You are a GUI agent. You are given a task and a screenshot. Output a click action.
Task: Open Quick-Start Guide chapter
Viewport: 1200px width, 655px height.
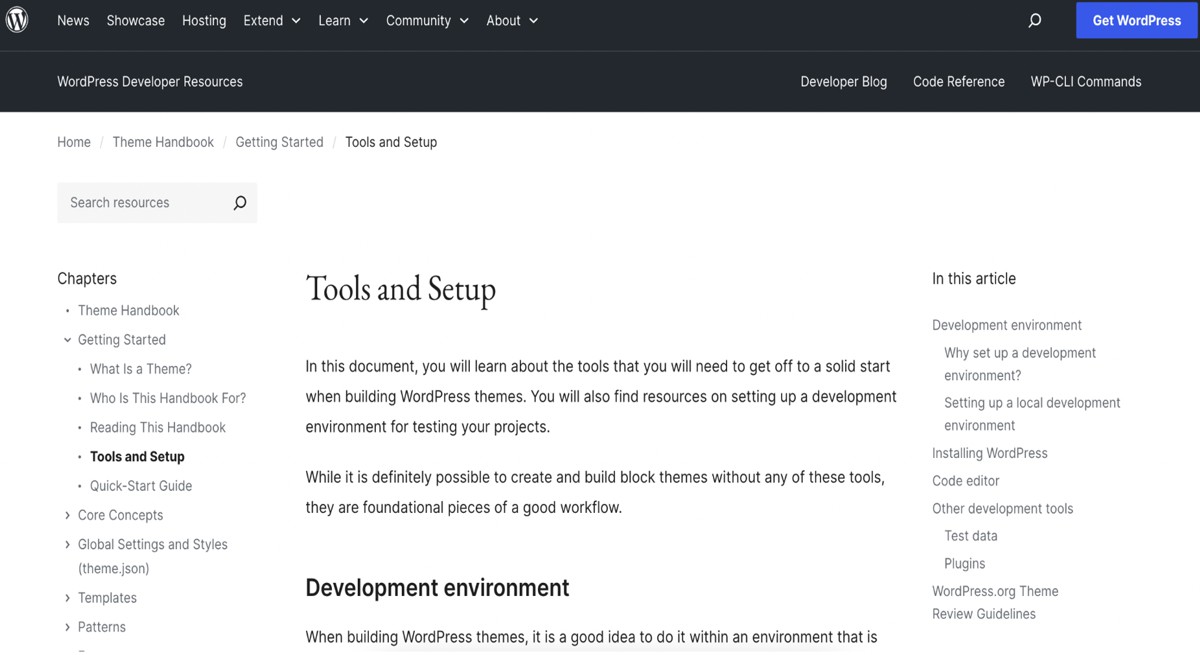pos(141,486)
